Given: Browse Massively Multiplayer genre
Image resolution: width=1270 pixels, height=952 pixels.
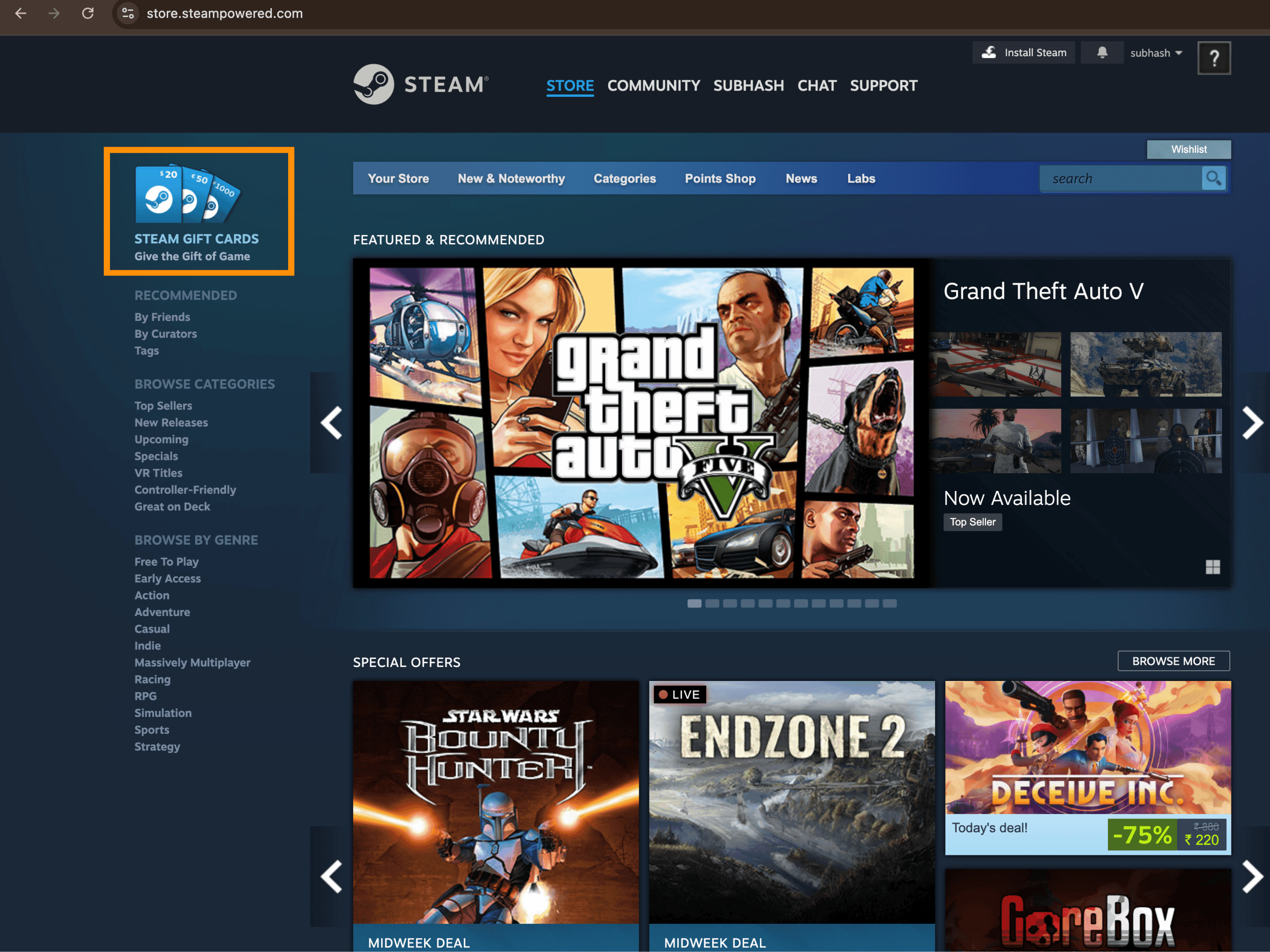Looking at the screenshot, I should click(x=192, y=662).
